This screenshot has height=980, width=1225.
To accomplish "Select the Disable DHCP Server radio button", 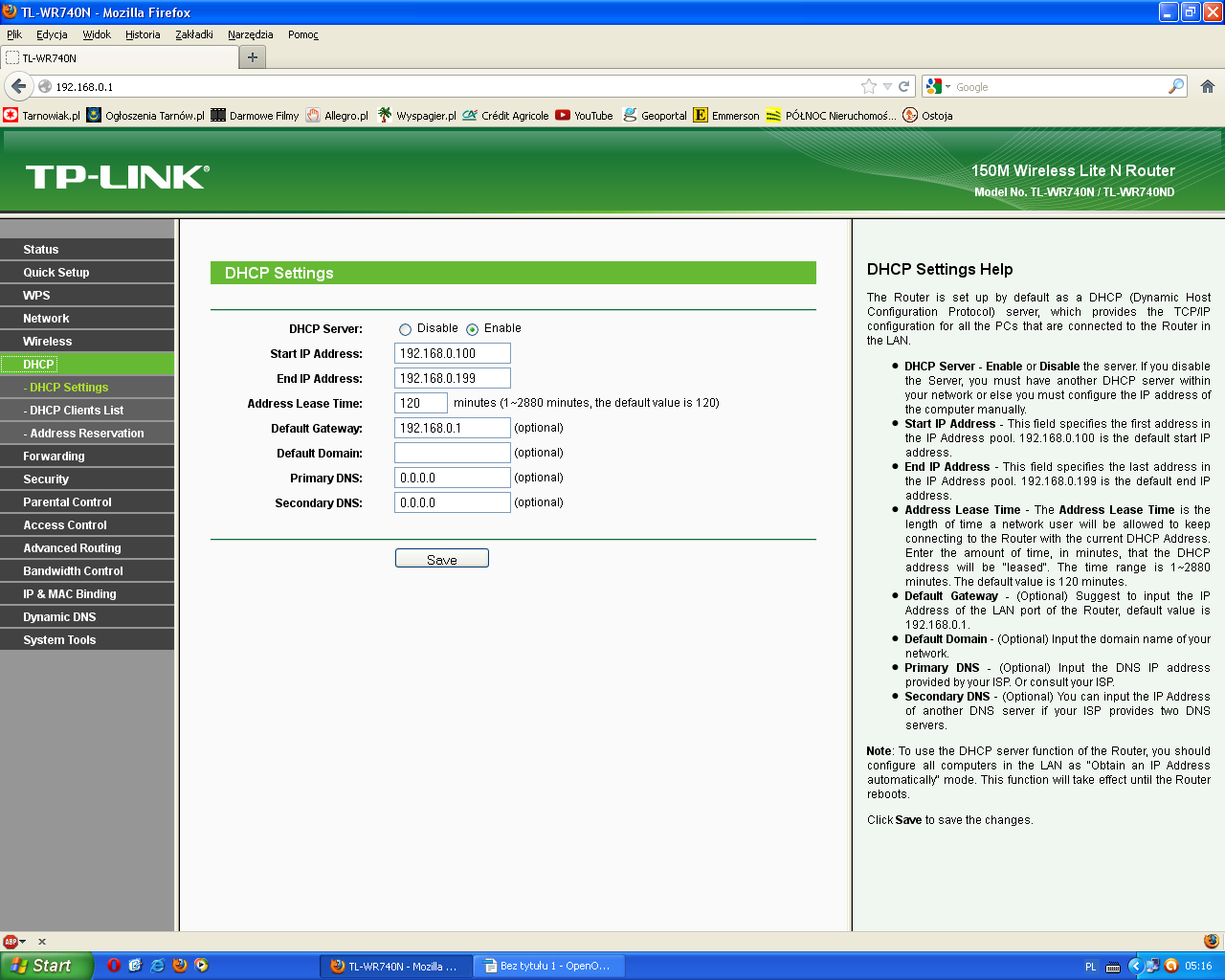I will [x=405, y=329].
